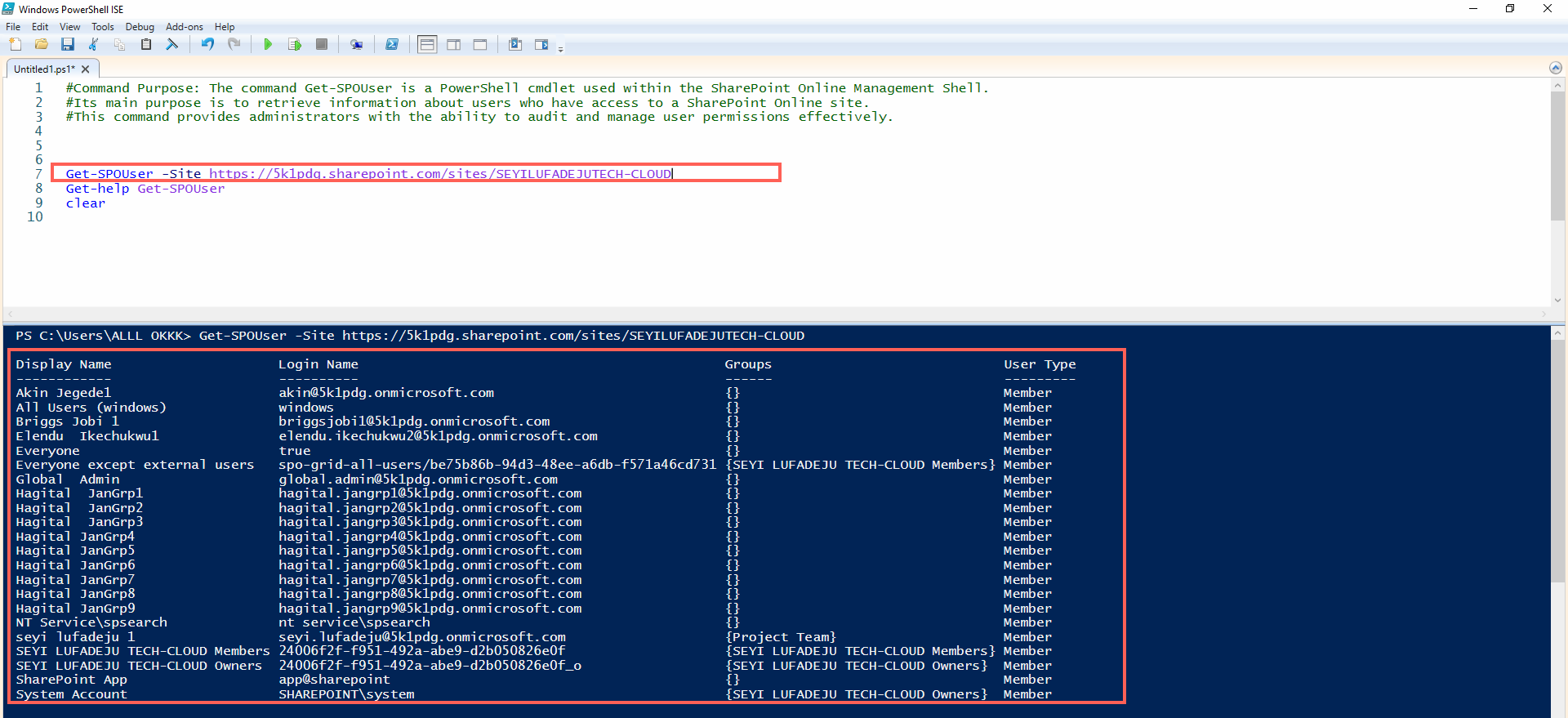1568x718 pixels.
Task: Stop Operation square icon
Action: 322,44
